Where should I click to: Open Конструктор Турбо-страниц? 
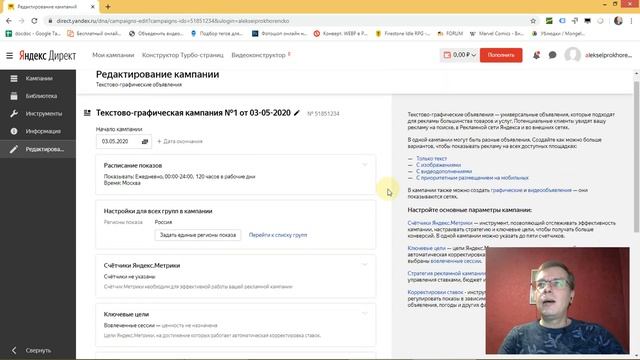[x=182, y=55]
